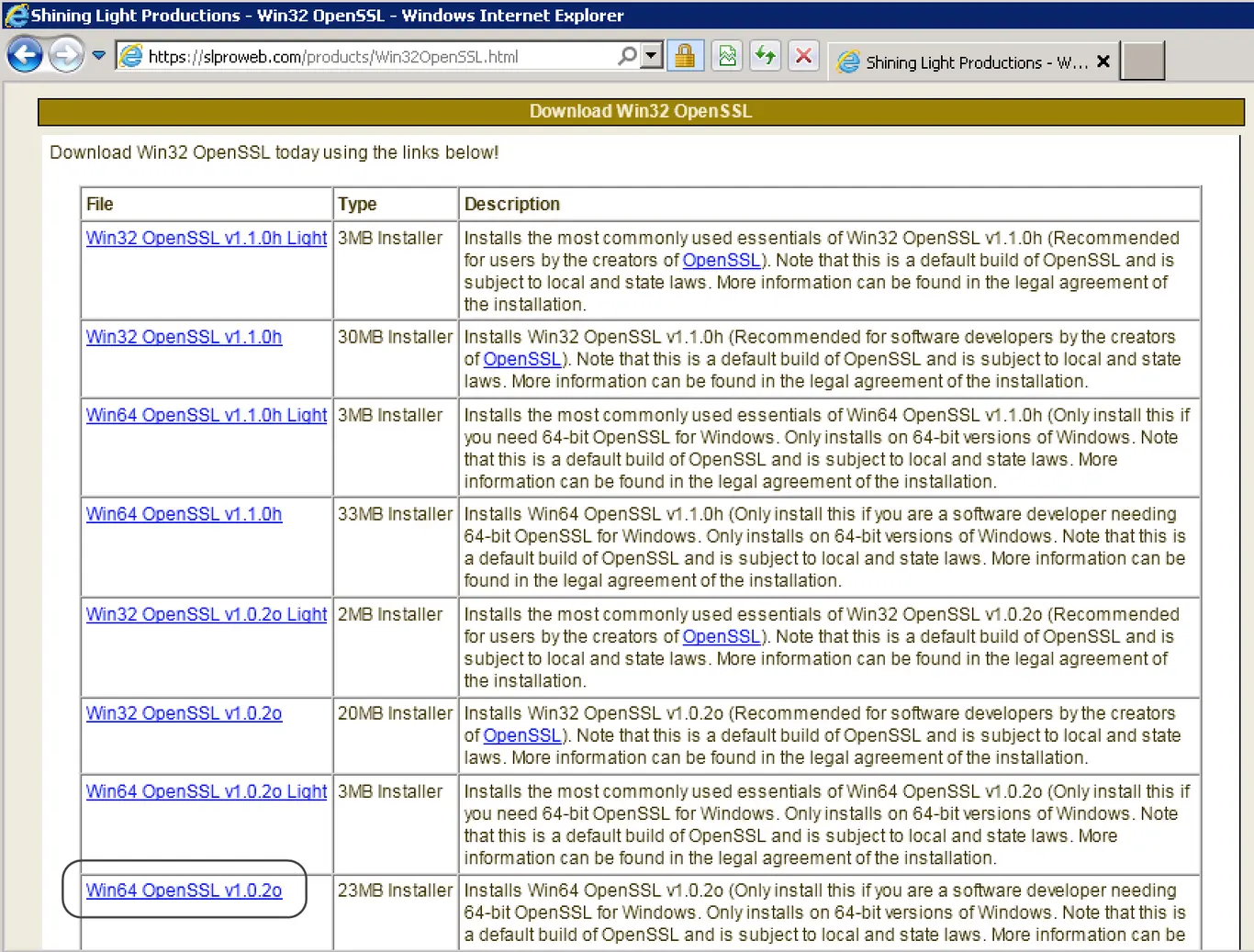Open the Win64 OpenSSL v1.1.0h link
Image resolution: width=1254 pixels, height=952 pixels.
click(185, 514)
